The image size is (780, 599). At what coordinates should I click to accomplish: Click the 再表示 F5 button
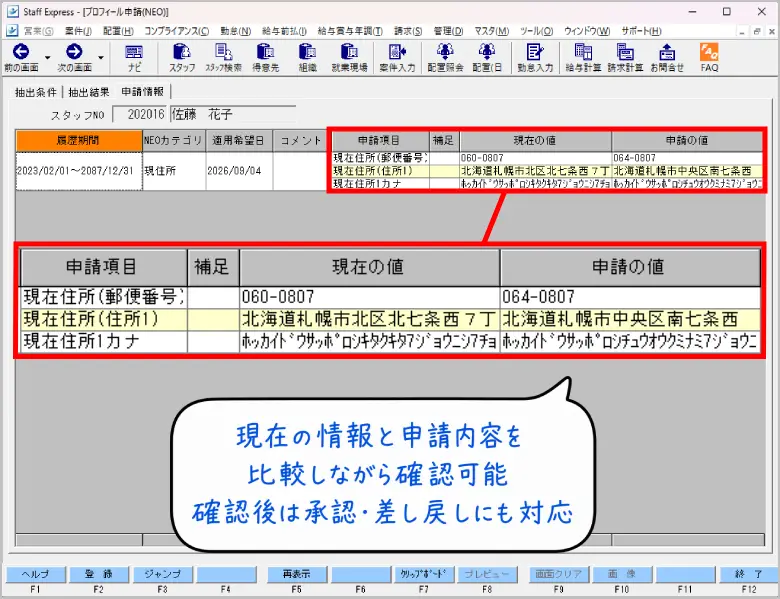(x=296, y=574)
